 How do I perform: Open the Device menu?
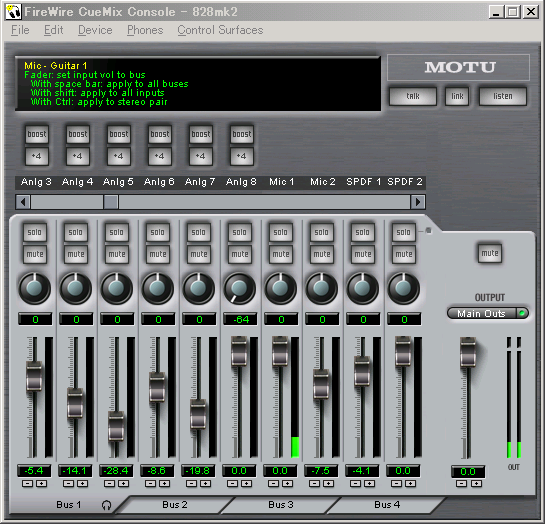click(x=95, y=30)
